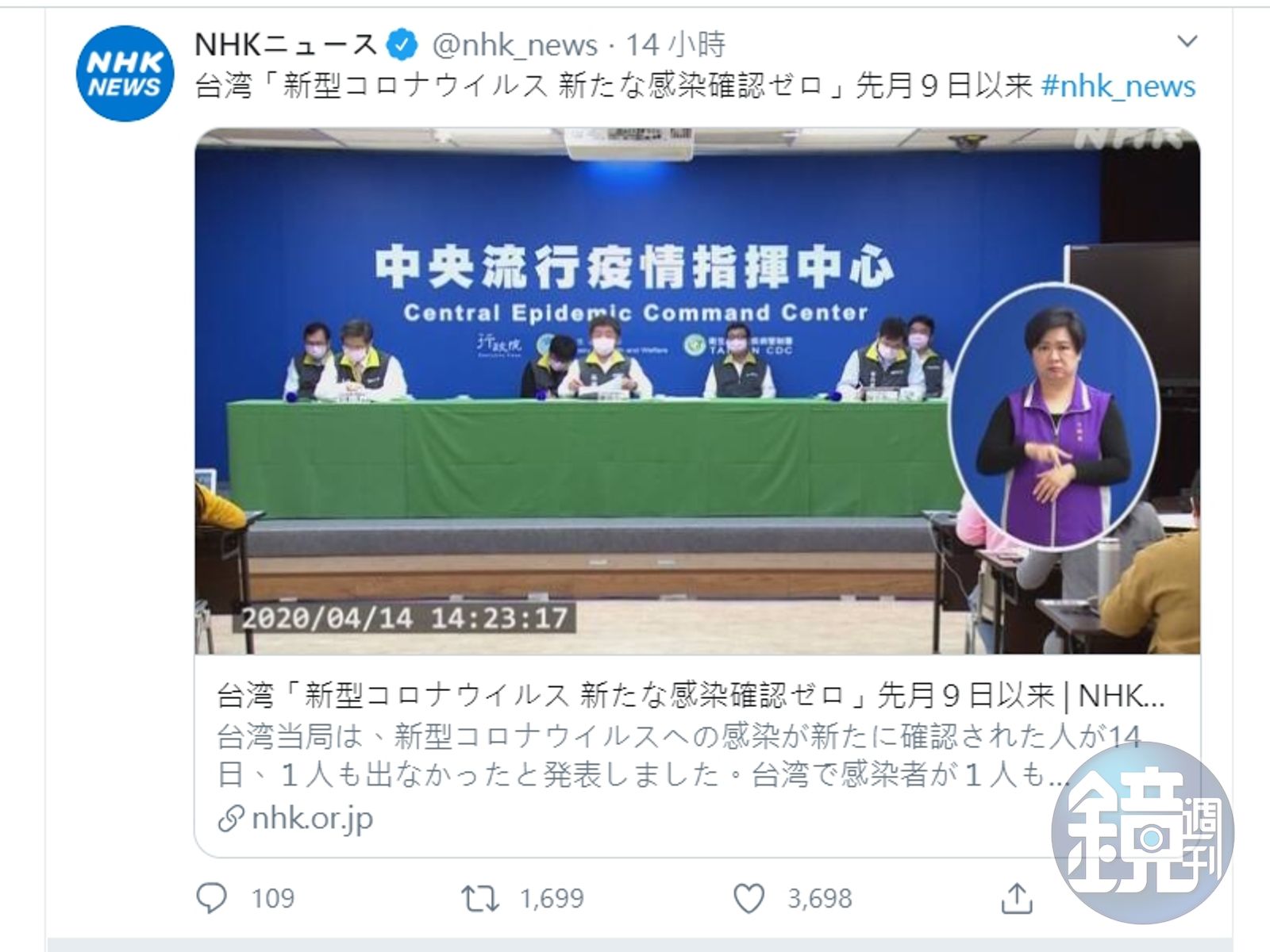Open the link card headline text
Image resolution: width=1270 pixels, height=952 pixels.
point(691,696)
